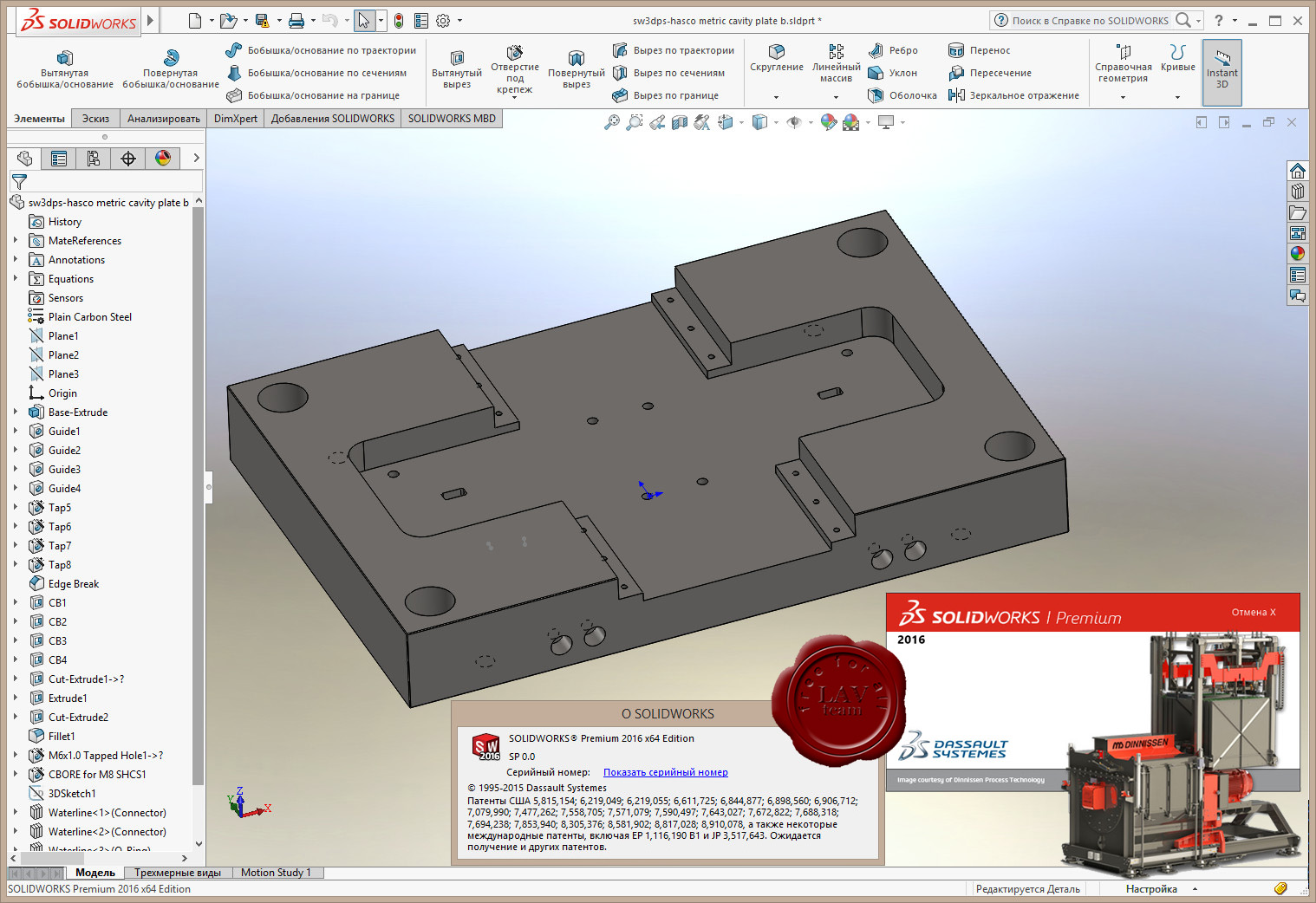This screenshot has height=903, width=1316.
Task: Expand the Cut-Extrude2 feature node
Action: click(16, 718)
